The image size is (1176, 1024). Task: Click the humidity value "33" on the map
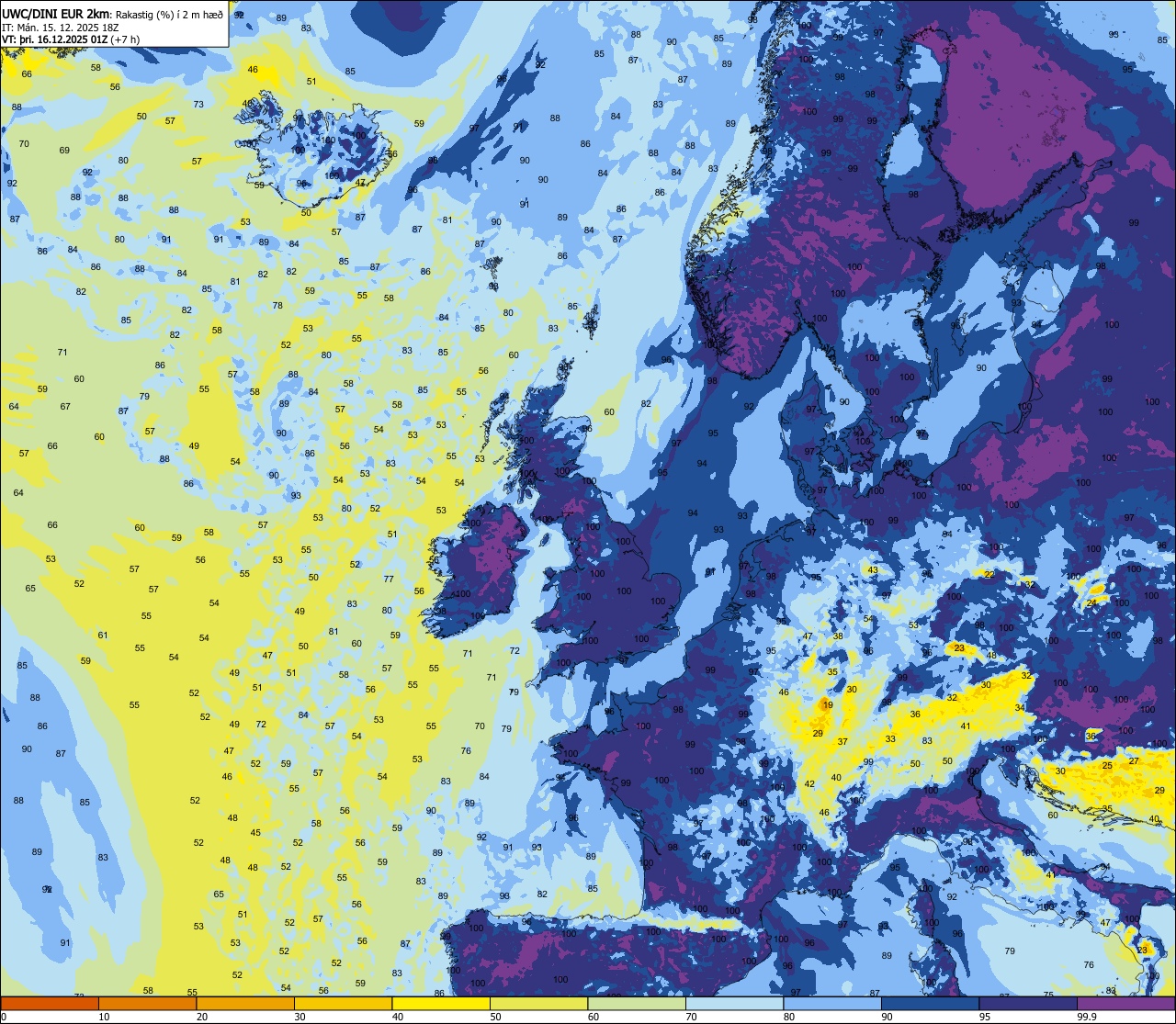pyautogui.click(x=890, y=739)
